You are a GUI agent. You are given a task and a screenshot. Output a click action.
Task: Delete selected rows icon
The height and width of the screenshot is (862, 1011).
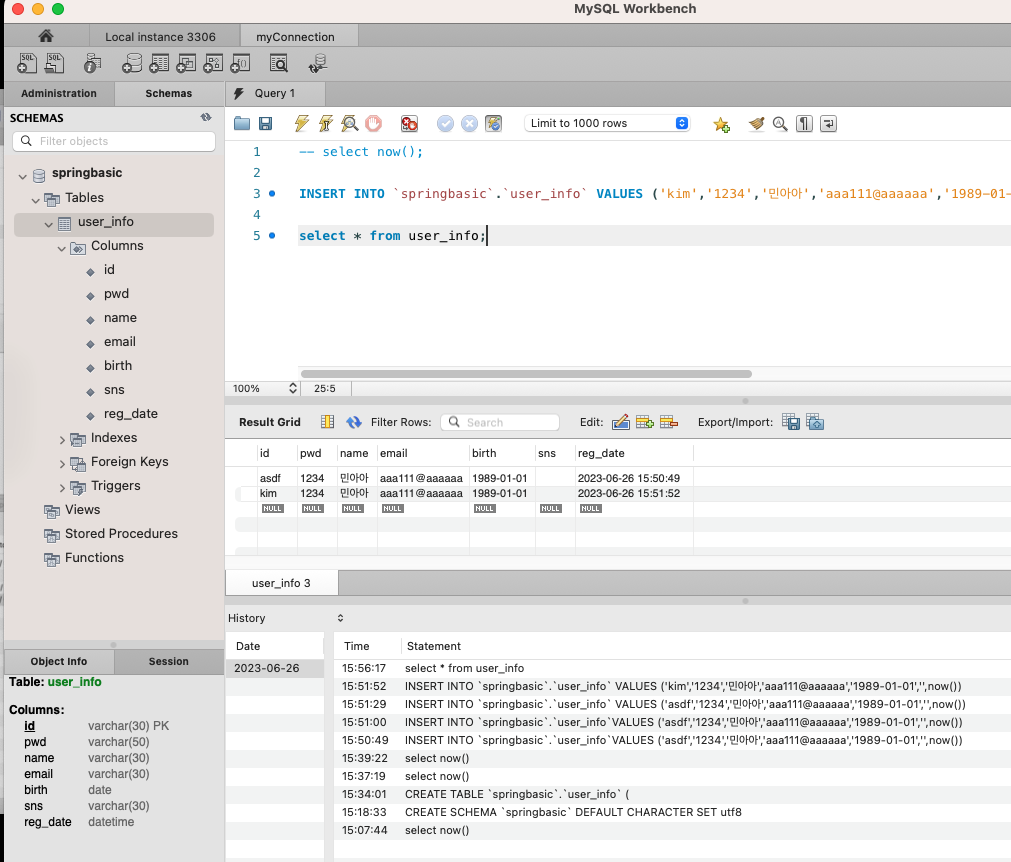669,422
